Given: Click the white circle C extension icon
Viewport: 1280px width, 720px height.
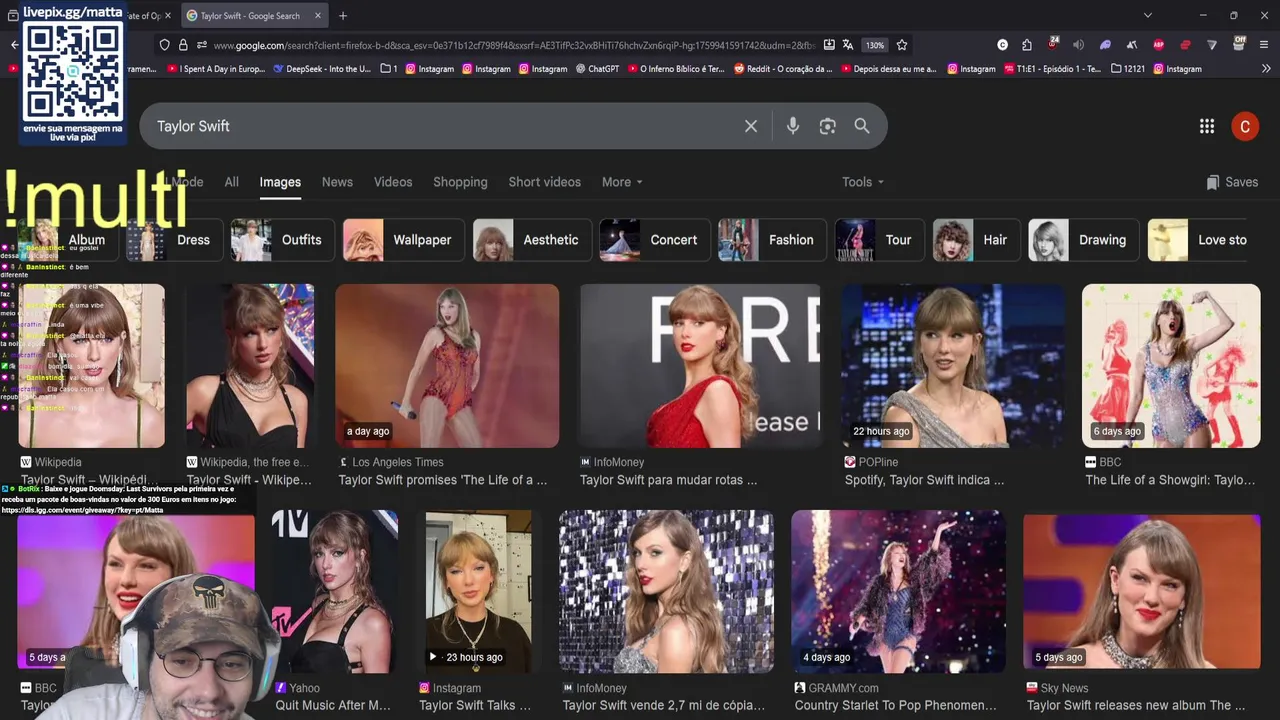Looking at the screenshot, I should pyautogui.click(x=1003, y=45).
